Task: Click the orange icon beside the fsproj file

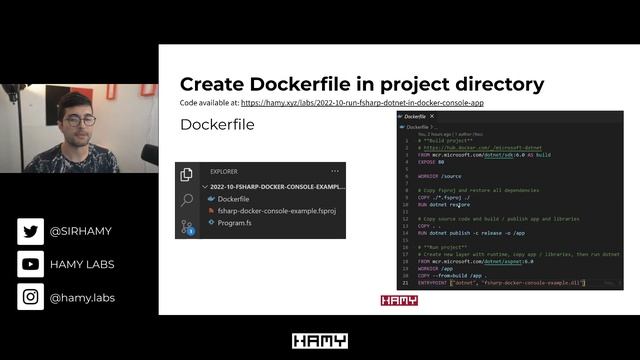Action: pyautogui.click(x=211, y=211)
